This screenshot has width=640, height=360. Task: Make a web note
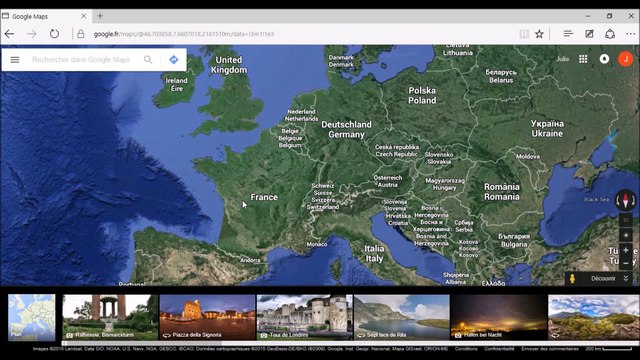pyautogui.click(x=589, y=34)
